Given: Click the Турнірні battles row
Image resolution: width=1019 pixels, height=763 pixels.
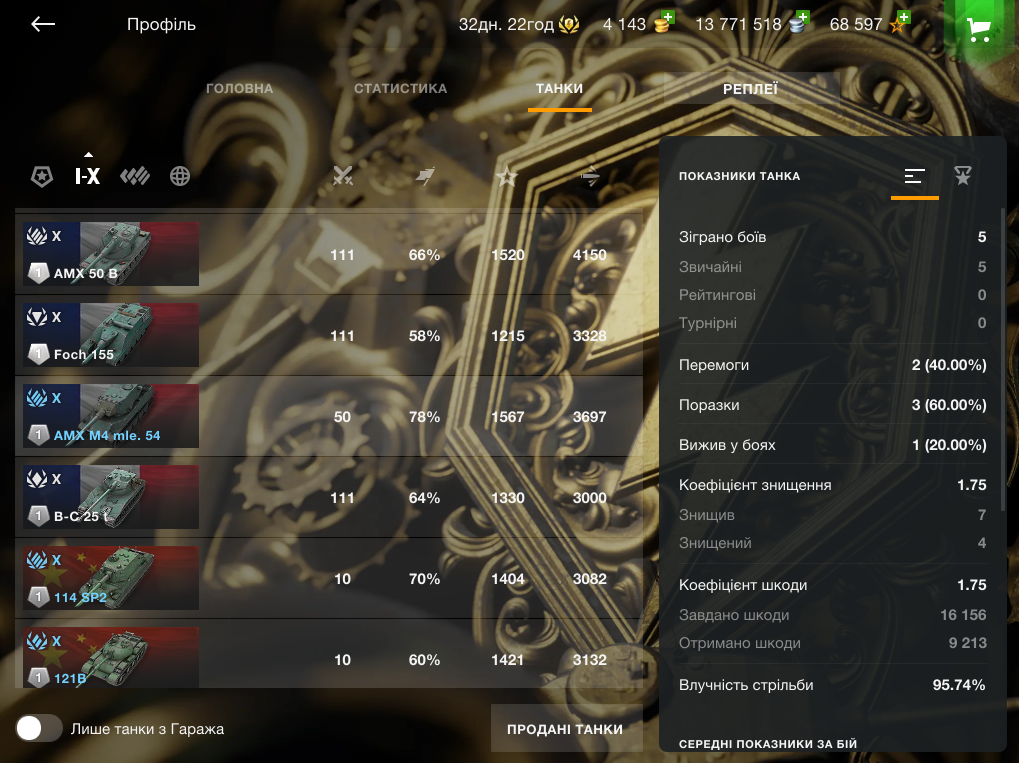Looking at the screenshot, I should [x=832, y=323].
